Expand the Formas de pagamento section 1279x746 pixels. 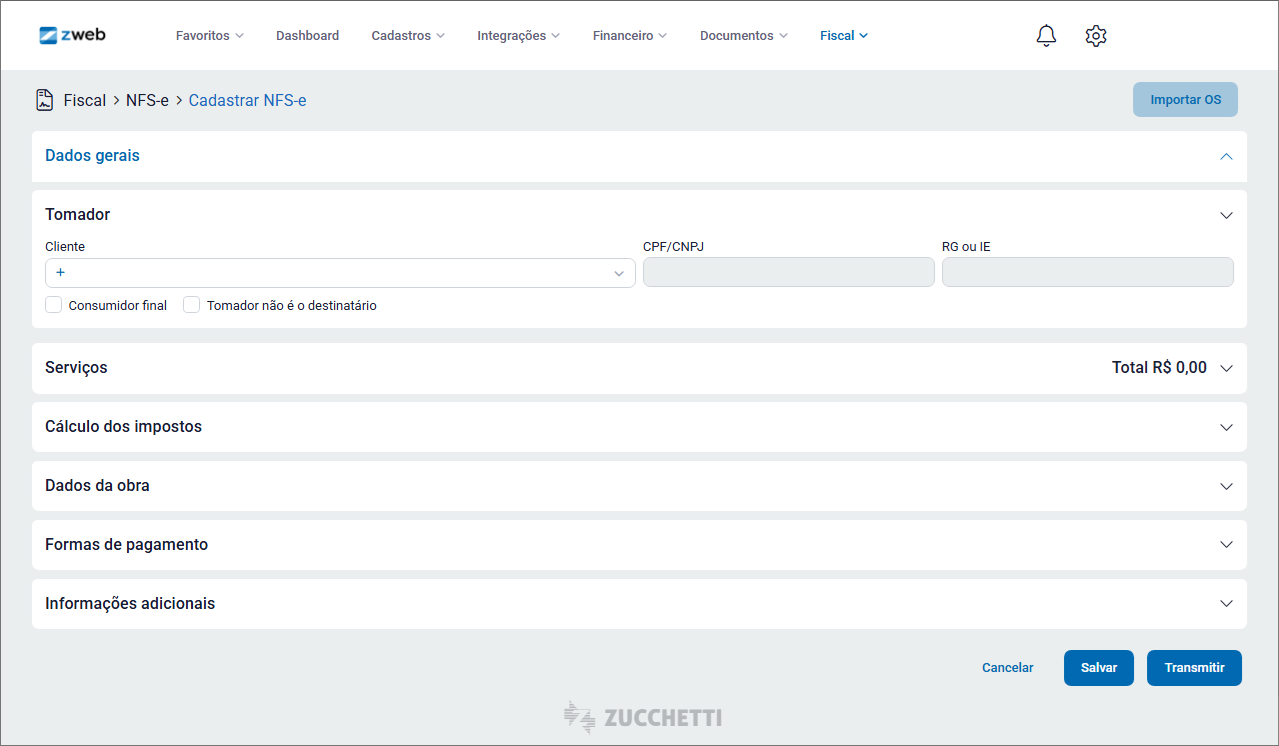pos(1226,545)
